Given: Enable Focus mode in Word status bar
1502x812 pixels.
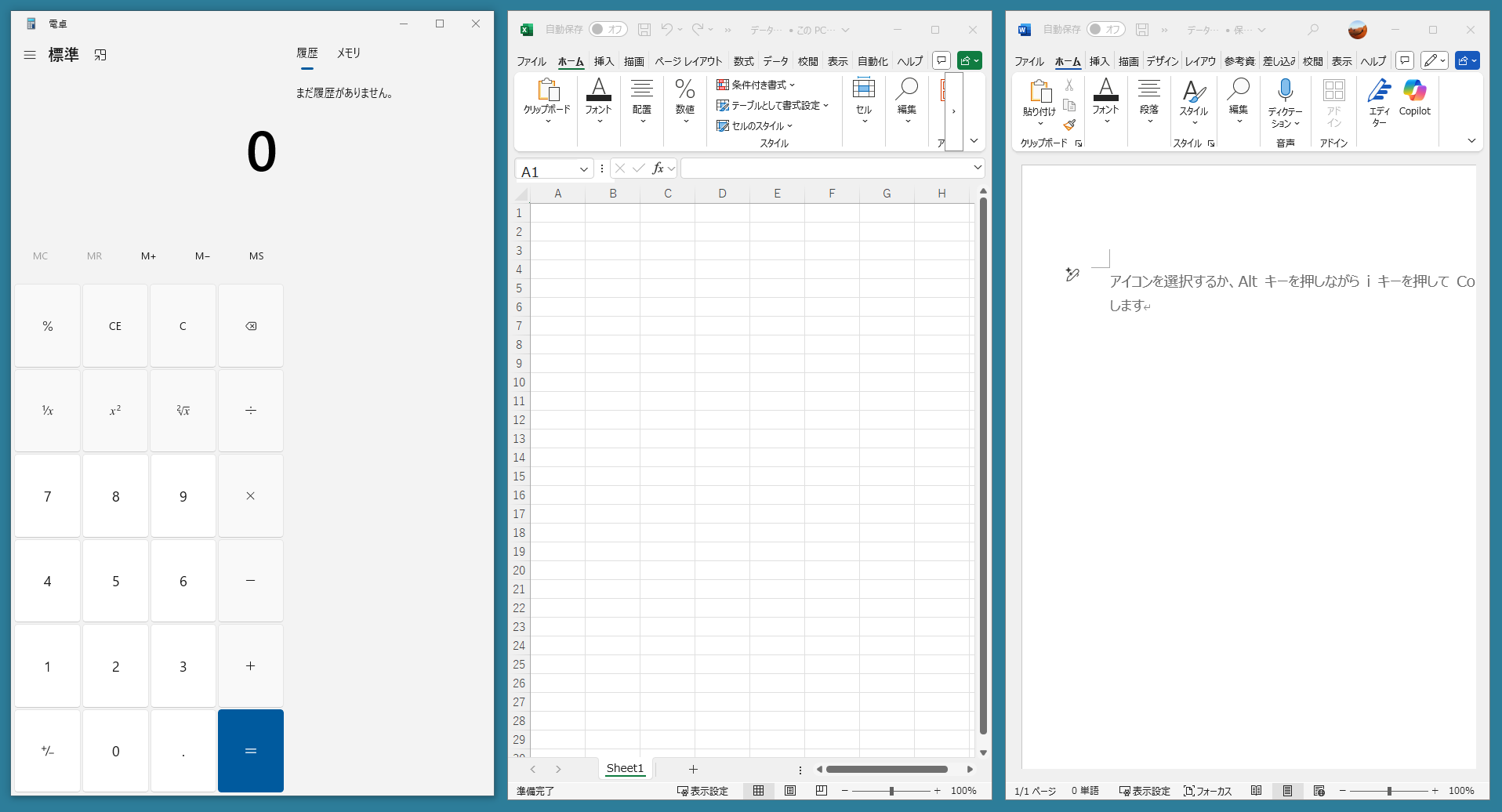Looking at the screenshot, I should 1208,791.
